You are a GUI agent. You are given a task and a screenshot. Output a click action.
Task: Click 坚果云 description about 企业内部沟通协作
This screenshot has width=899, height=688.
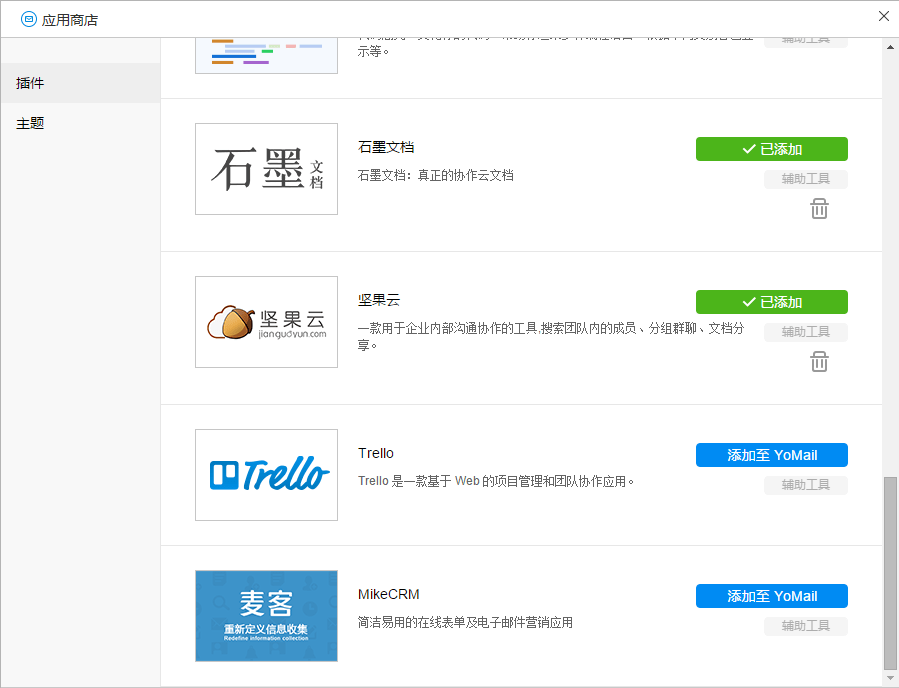[551, 337]
